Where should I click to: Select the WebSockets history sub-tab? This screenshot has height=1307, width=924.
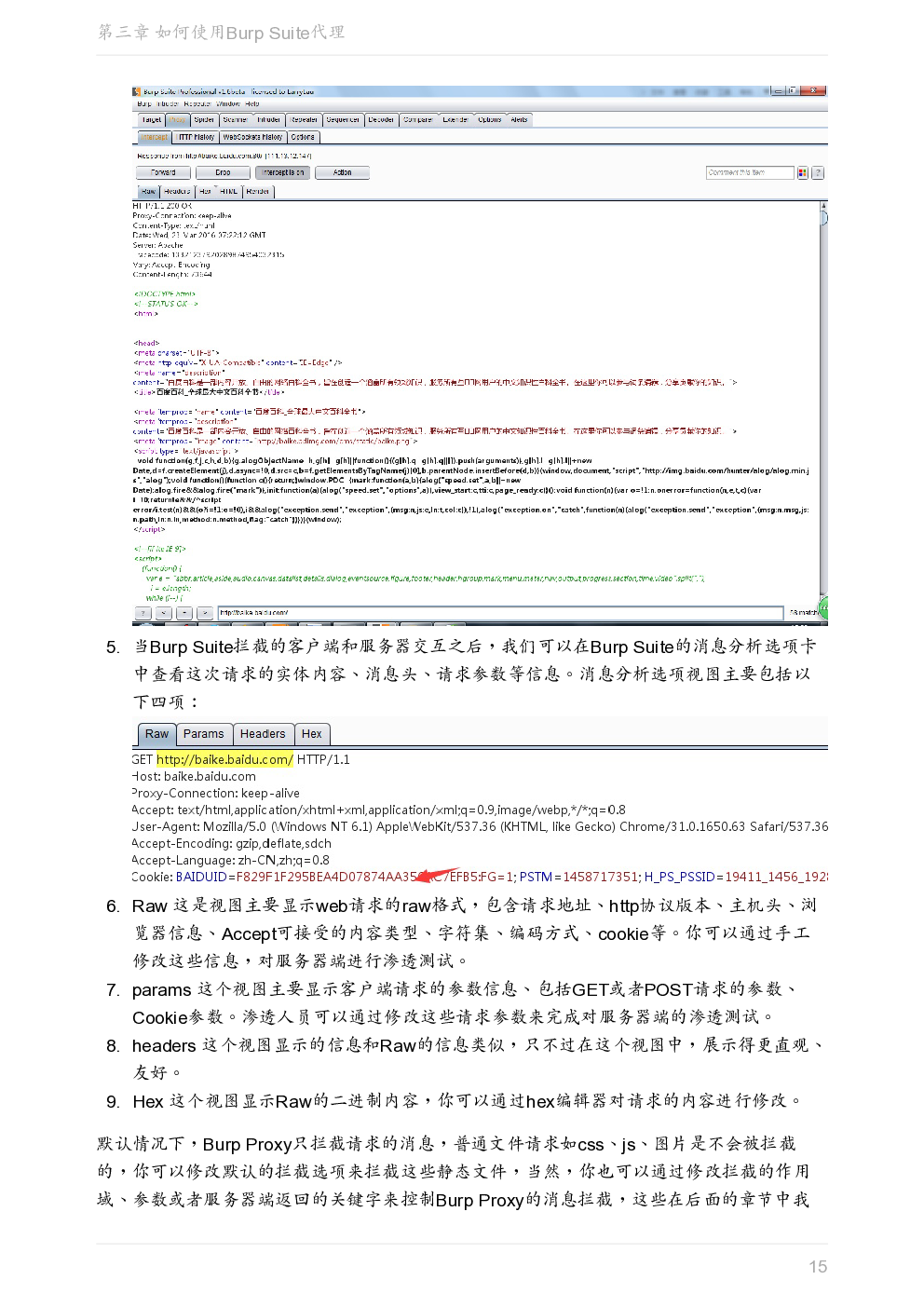pyautogui.click(x=252, y=137)
